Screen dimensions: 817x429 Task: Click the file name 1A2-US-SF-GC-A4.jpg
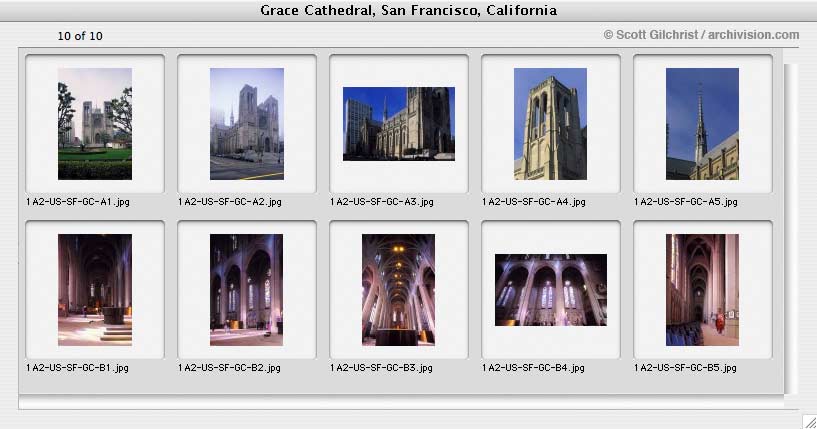point(534,202)
